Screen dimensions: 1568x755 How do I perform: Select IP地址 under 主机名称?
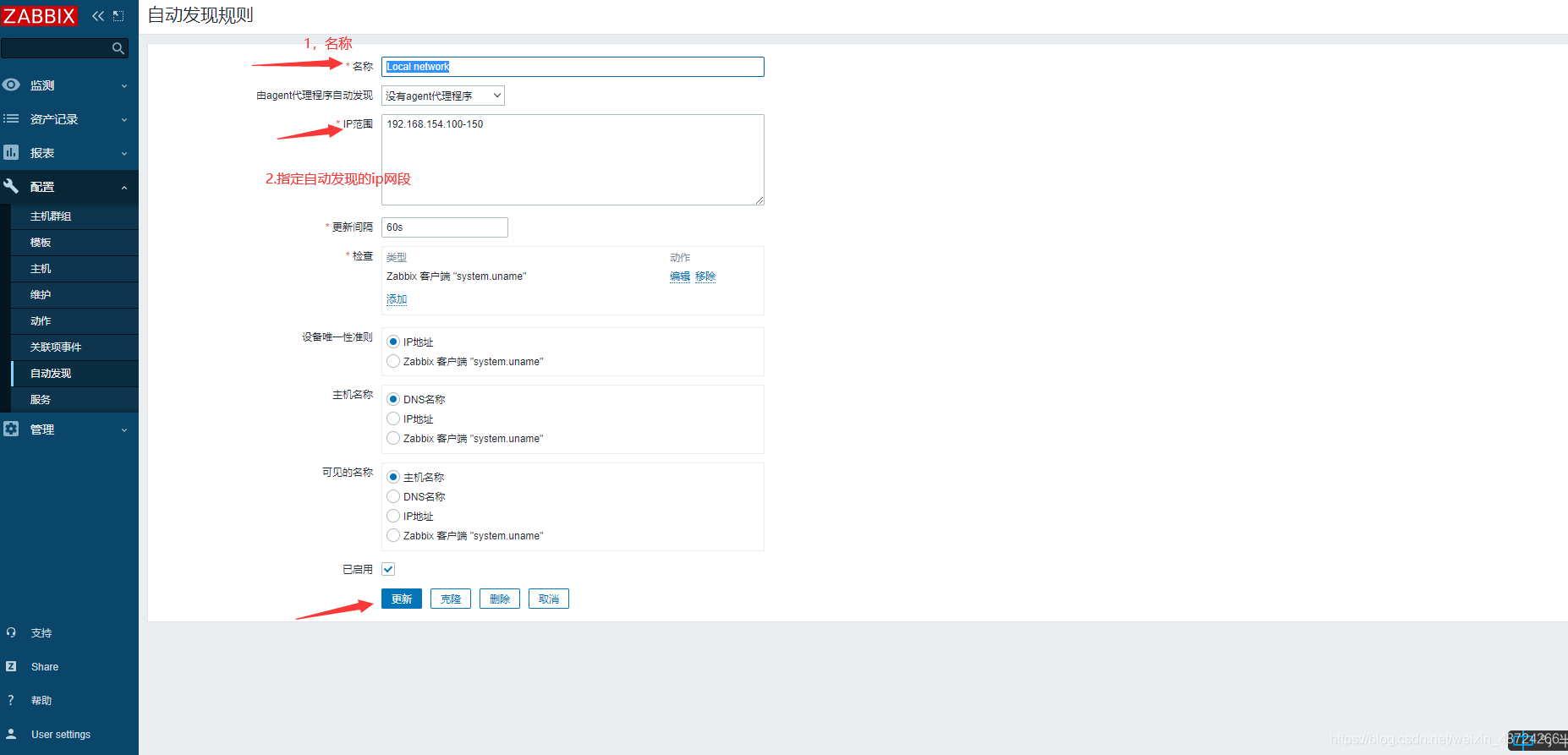pyautogui.click(x=393, y=419)
